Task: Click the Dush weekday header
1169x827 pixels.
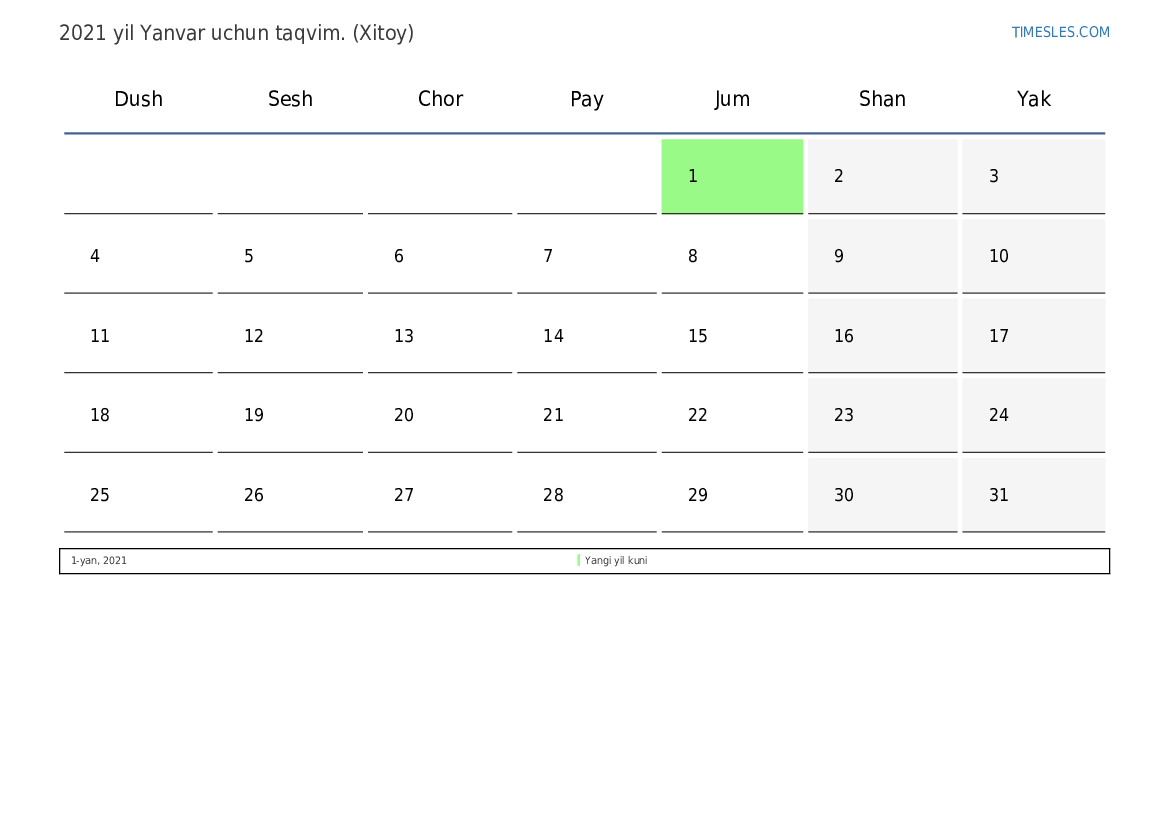Action: pos(138,99)
